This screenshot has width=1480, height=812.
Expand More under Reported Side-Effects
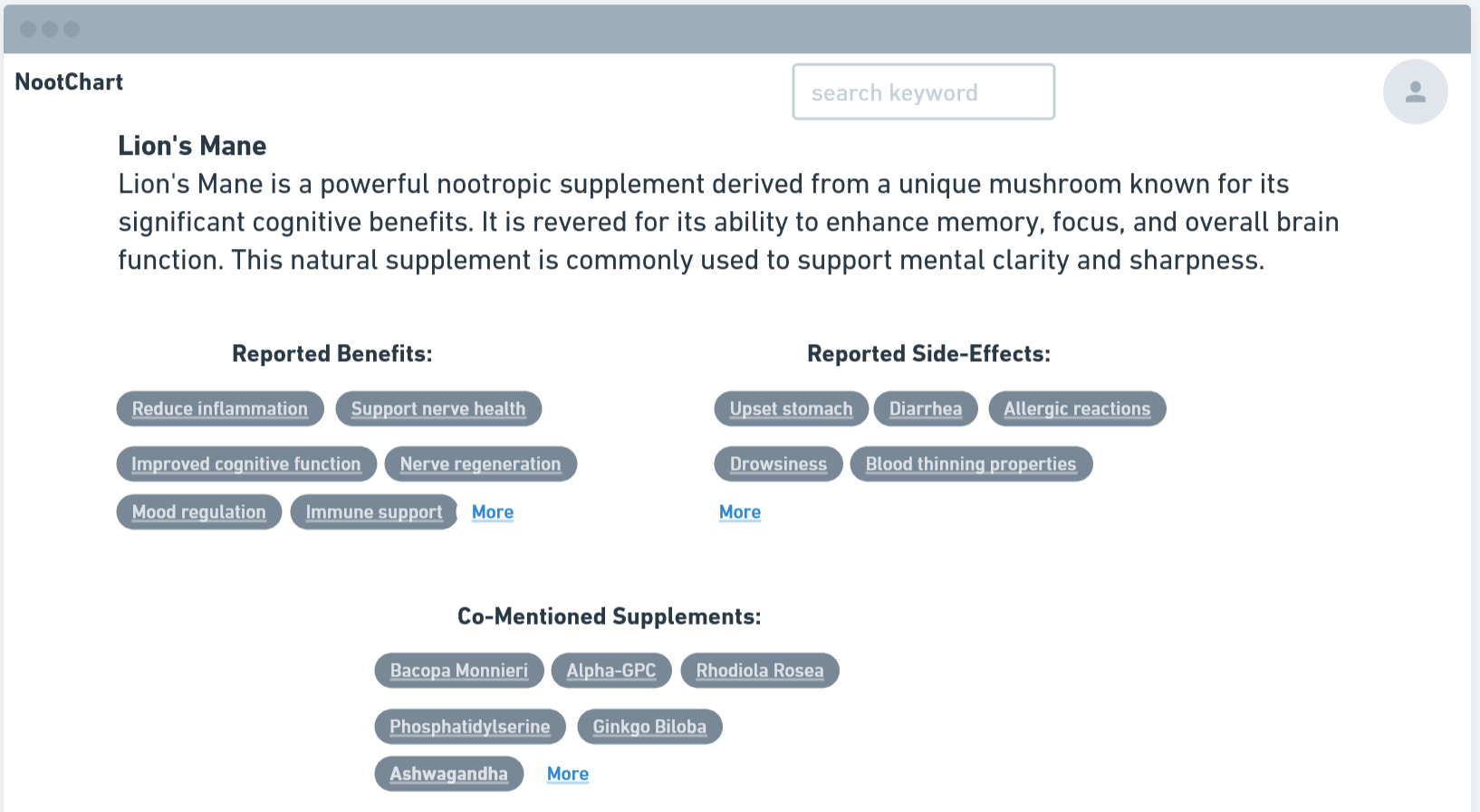[x=740, y=511]
